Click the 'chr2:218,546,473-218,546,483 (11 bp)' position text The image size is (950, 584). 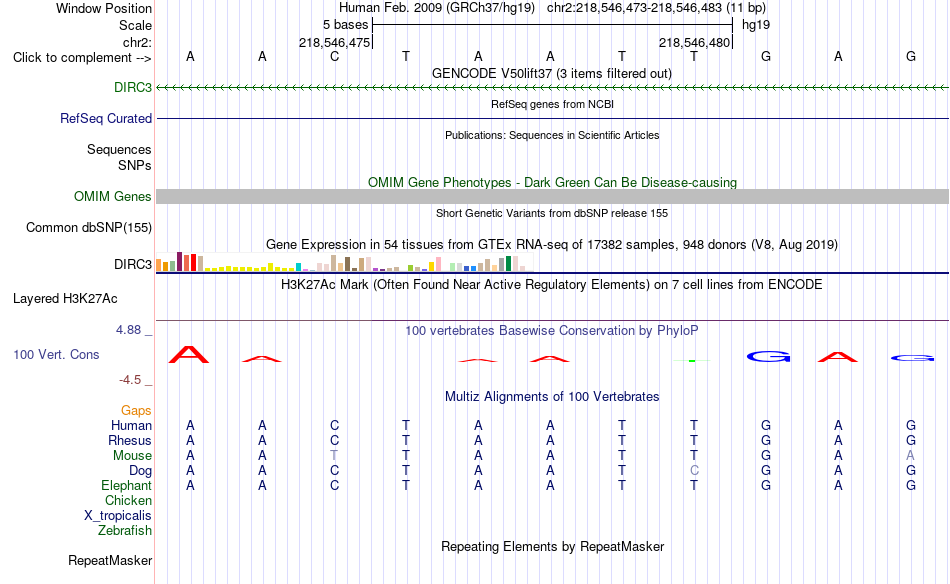click(656, 8)
